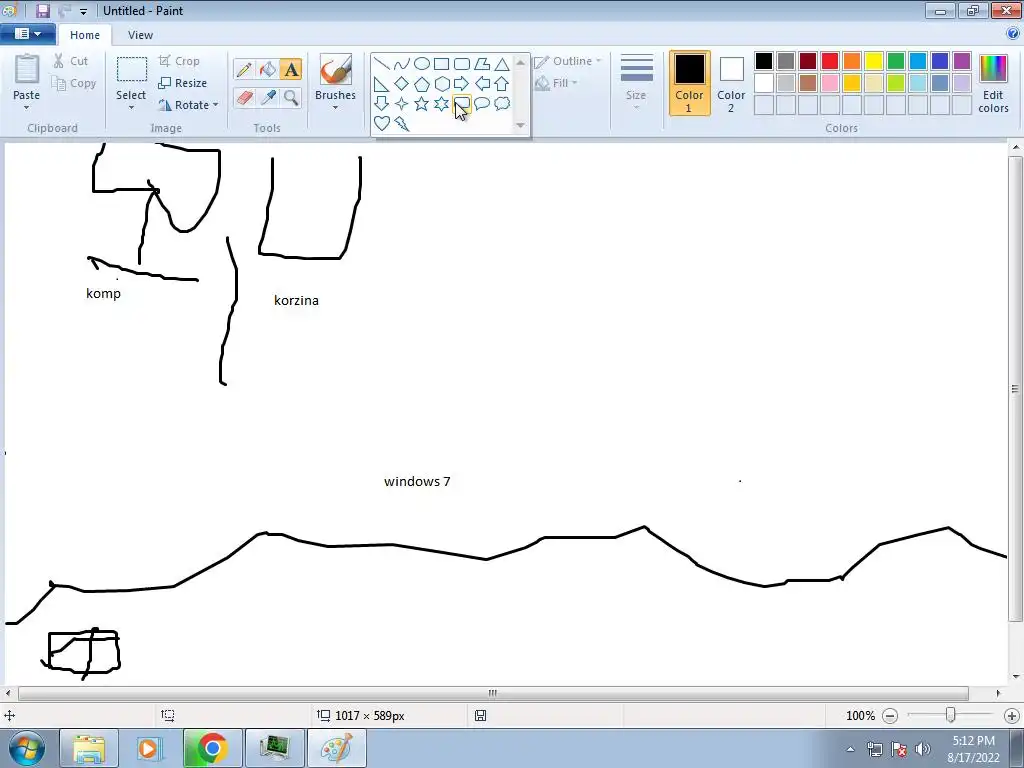The width and height of the screenshot is (1024, 768).
Task: Pick the yellow color swatch
Action: (874, 61)
